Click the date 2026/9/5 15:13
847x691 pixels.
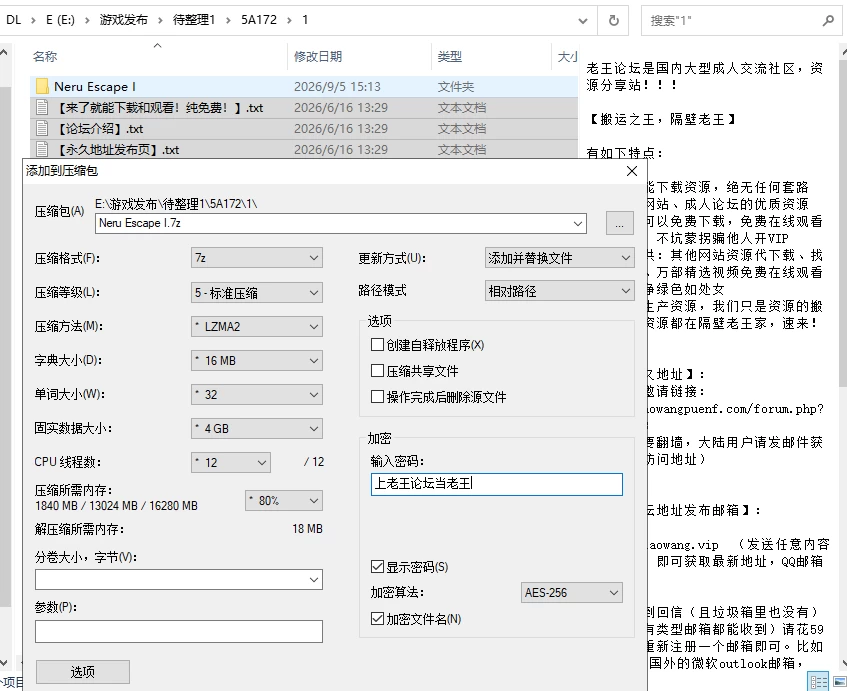(337, 86)
